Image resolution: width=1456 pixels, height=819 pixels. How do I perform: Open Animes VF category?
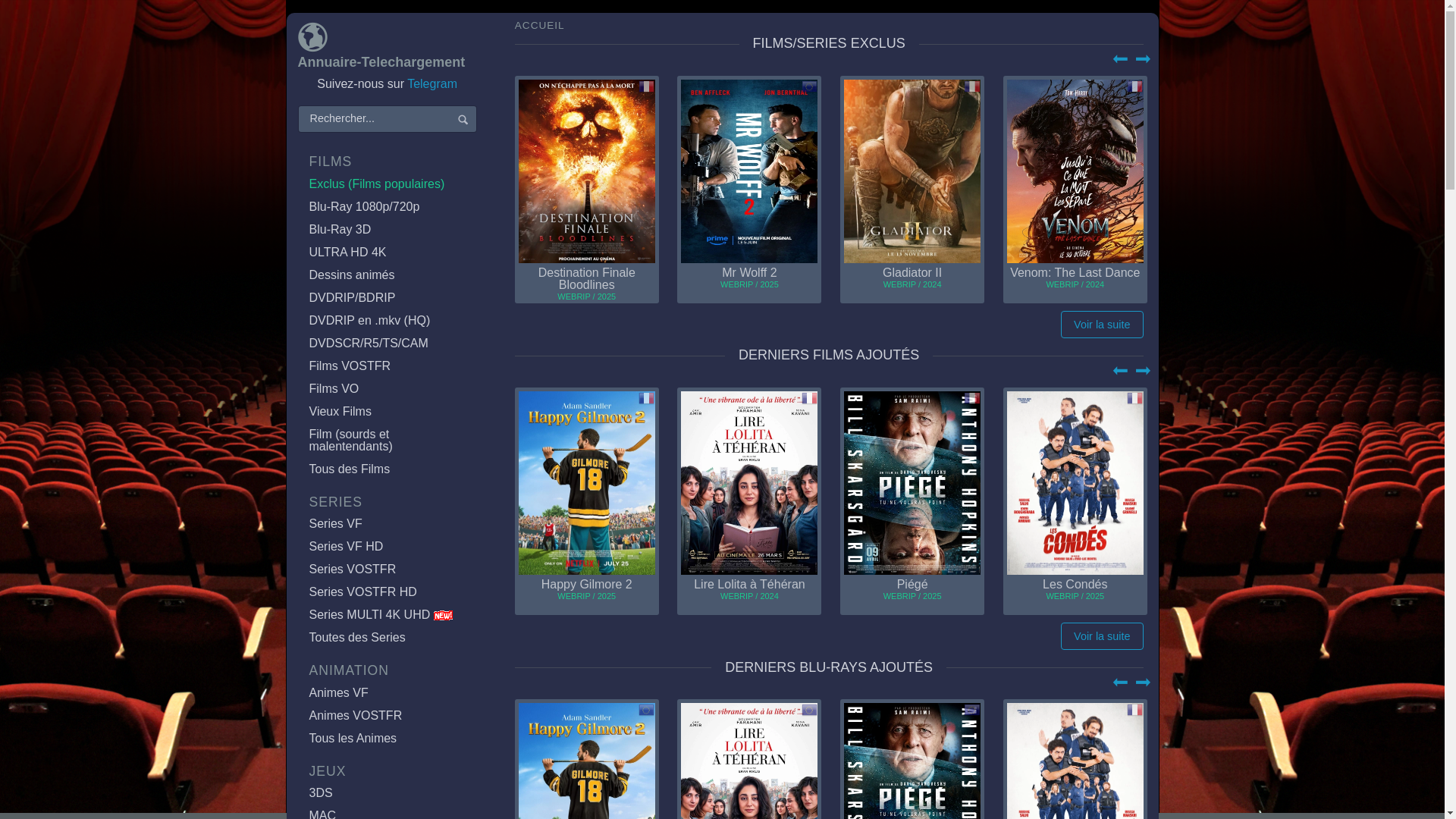(338, 693)
